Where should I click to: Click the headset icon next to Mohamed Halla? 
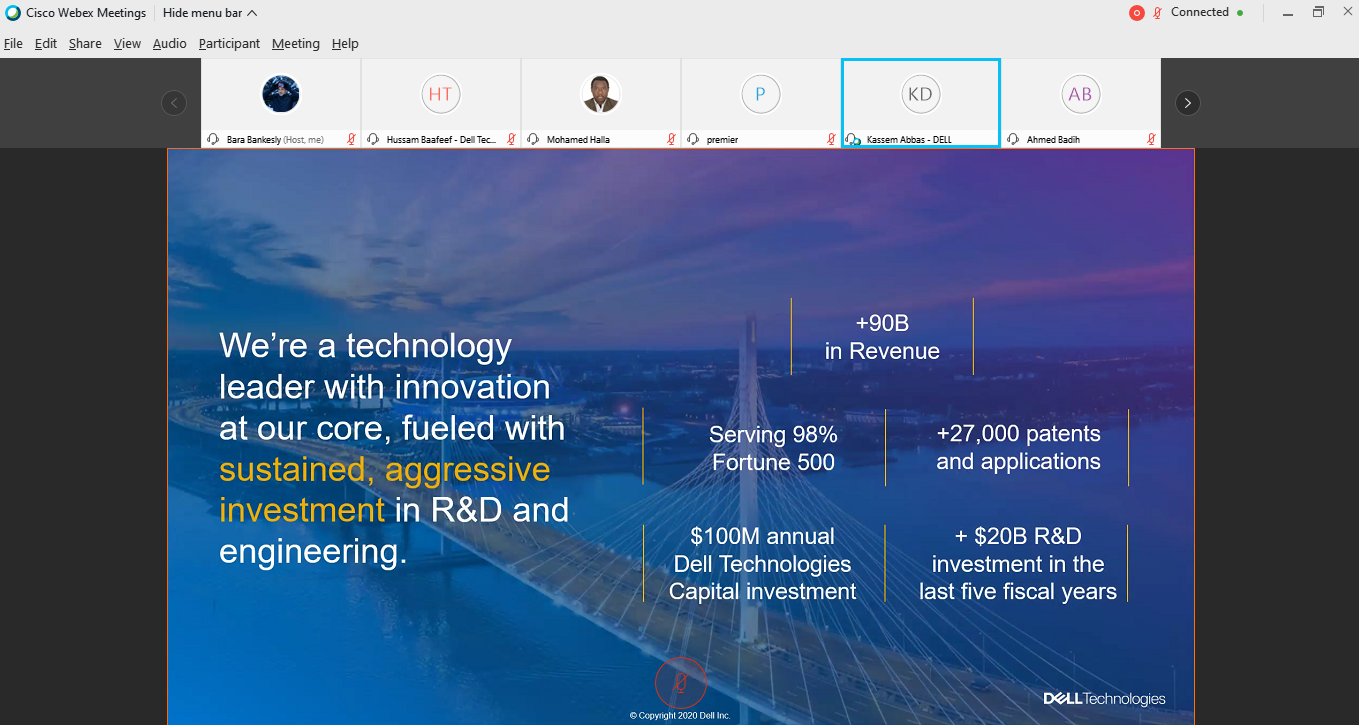[533, 139]
